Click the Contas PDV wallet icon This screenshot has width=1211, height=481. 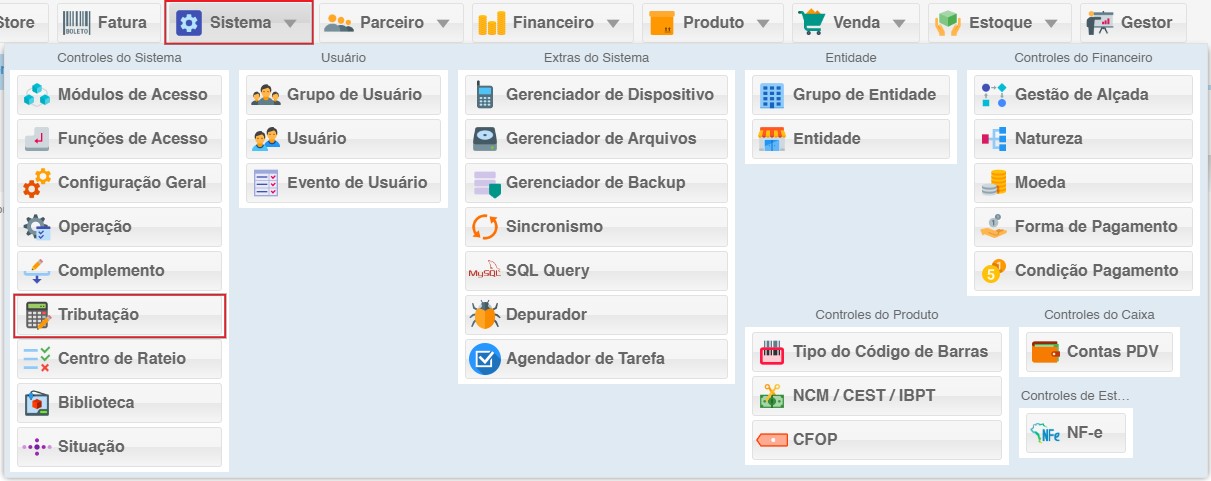1045,352
